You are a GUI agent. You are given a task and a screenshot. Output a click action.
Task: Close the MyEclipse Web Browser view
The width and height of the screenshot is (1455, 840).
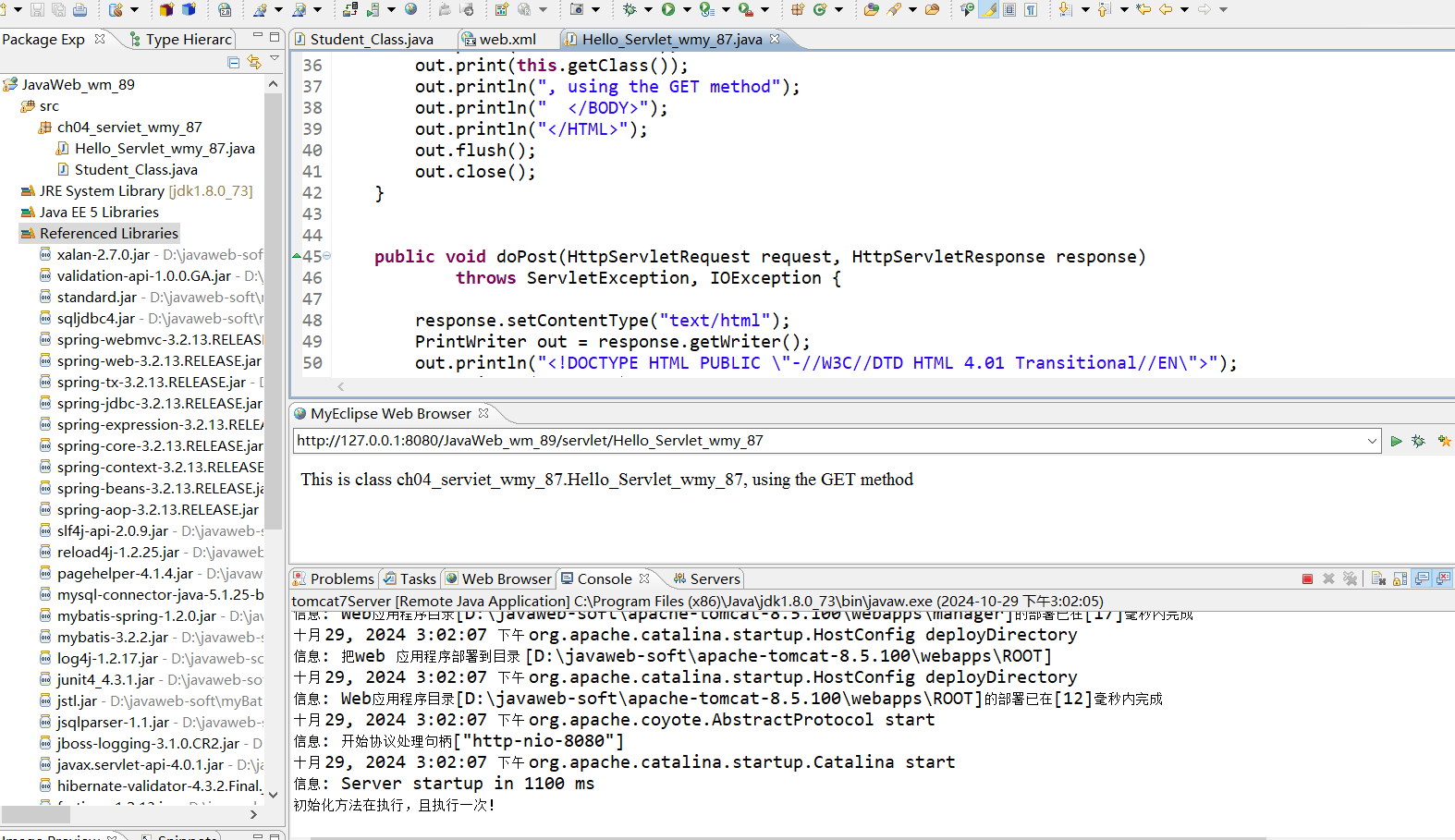point(483,413)
